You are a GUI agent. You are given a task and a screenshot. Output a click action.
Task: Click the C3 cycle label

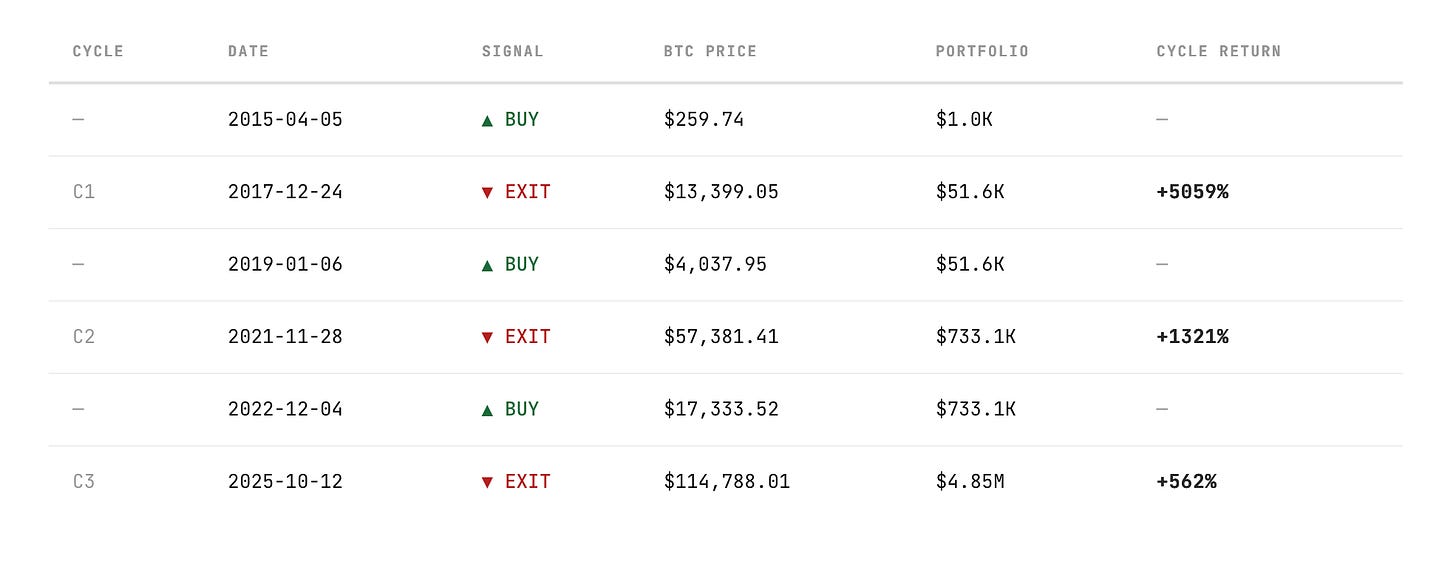(x=84, y=482)
